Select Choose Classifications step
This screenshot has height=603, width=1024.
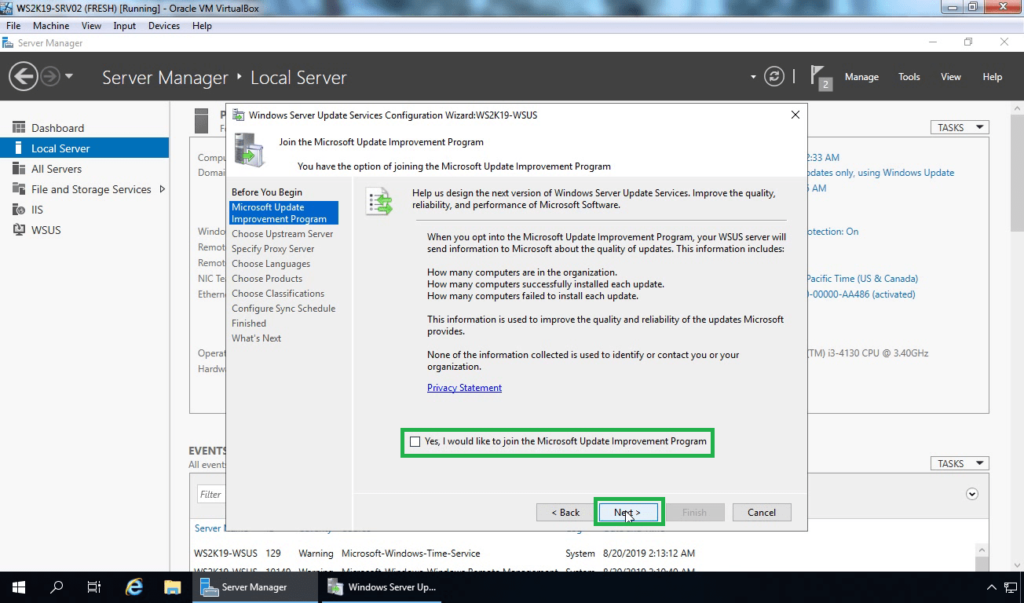tap(278, 293)
